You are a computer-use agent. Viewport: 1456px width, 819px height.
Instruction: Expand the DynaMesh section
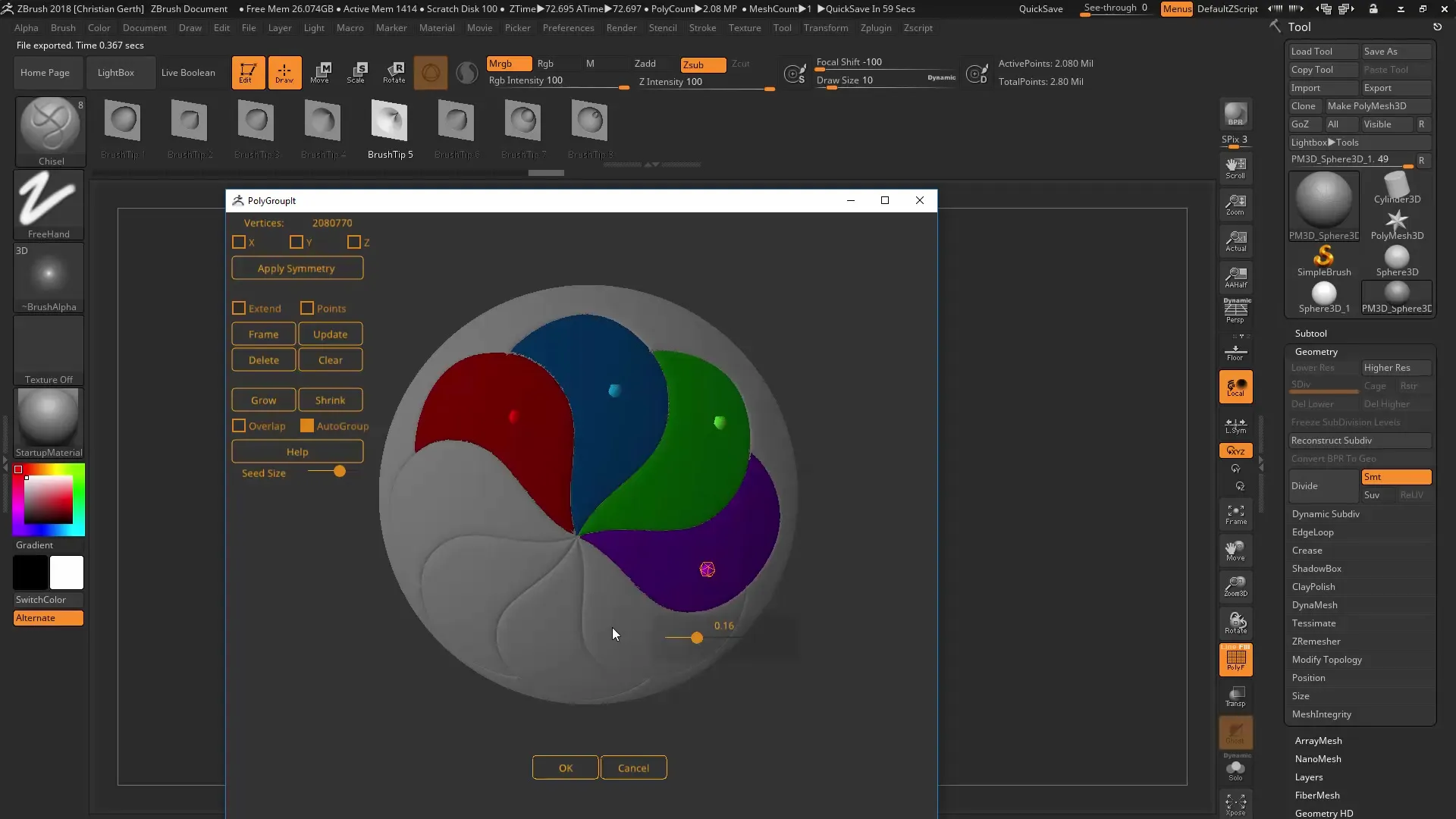click(x=1314, y=605)
